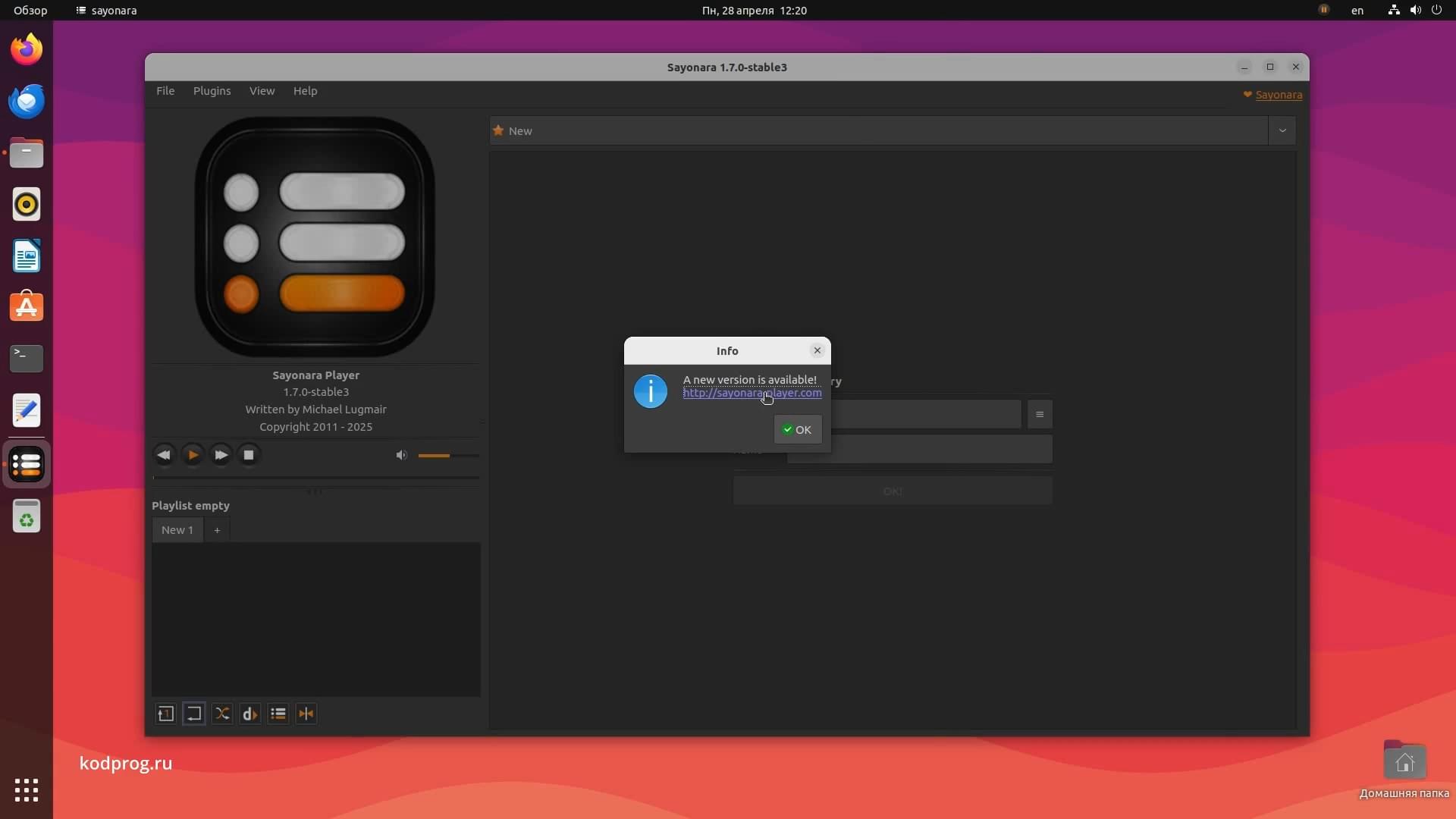
Task: Switch keyboard layout indicator en
Action: tap(1357, 11)
